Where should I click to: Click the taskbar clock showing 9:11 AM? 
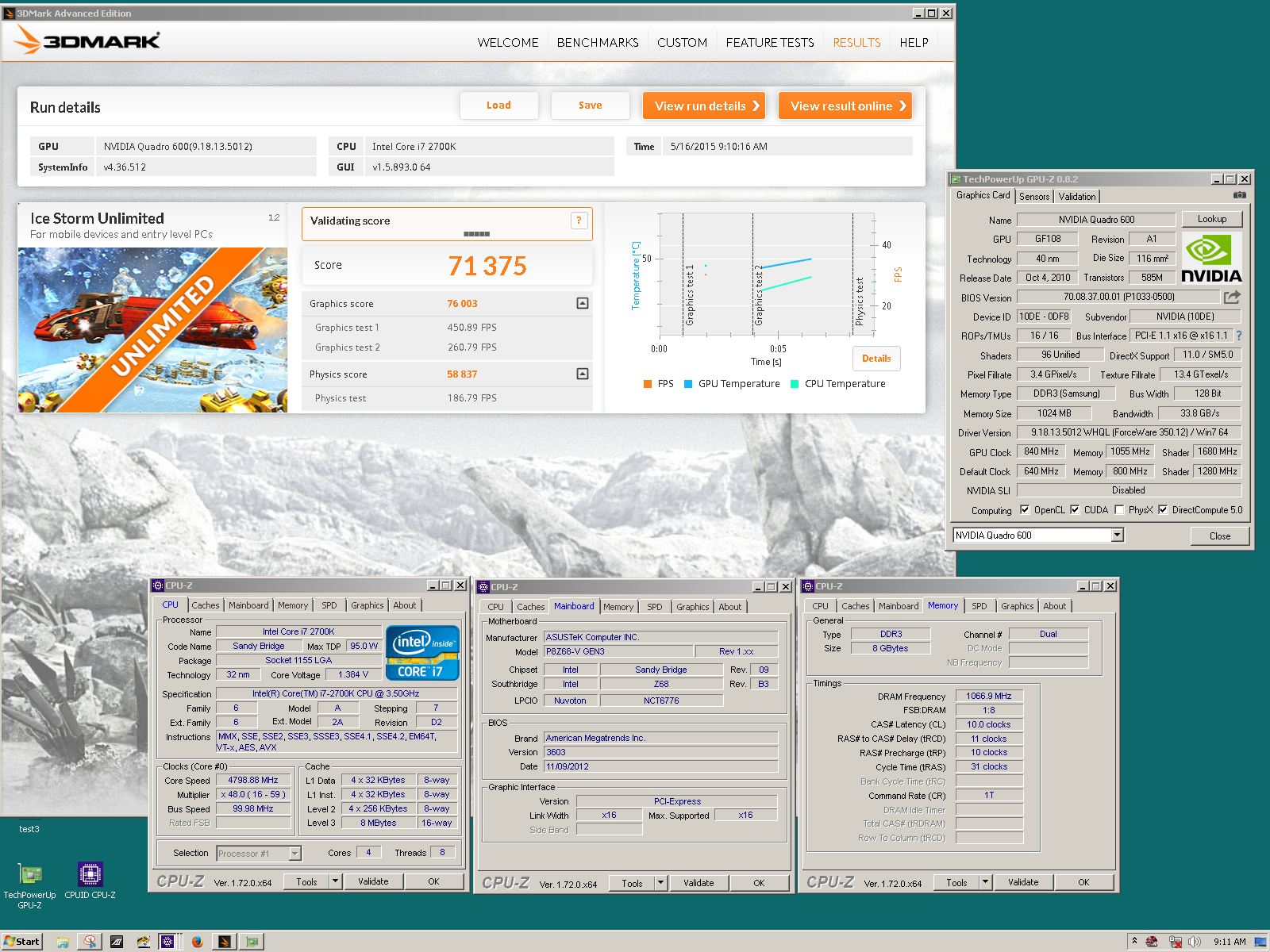point(1230,942)
